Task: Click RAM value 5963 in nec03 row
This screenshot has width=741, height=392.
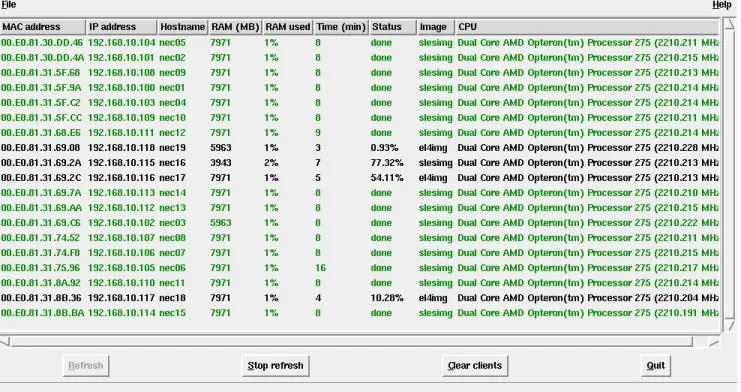Action: click(221, 223)
